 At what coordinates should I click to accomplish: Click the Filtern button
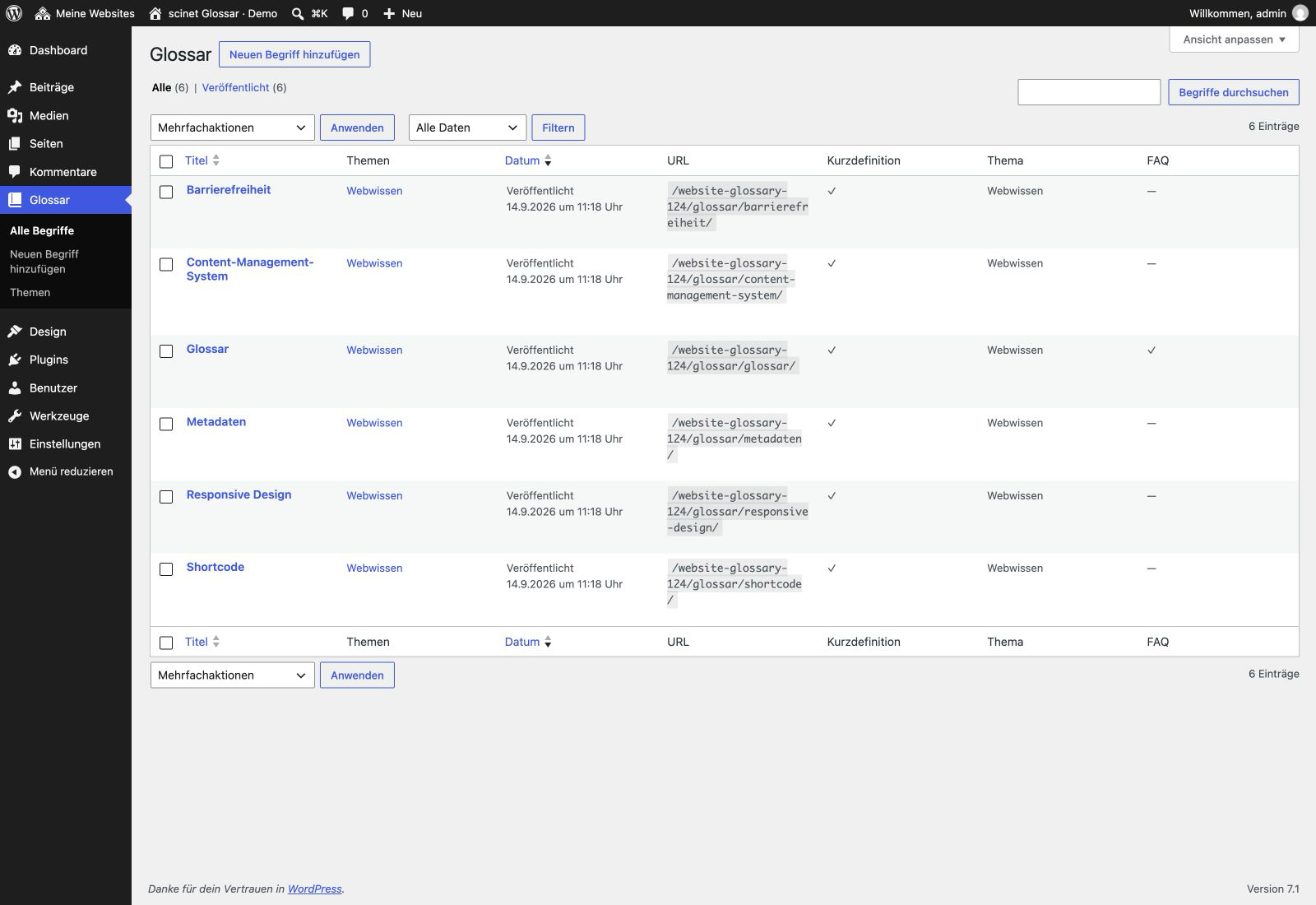[x=558, y=128]
